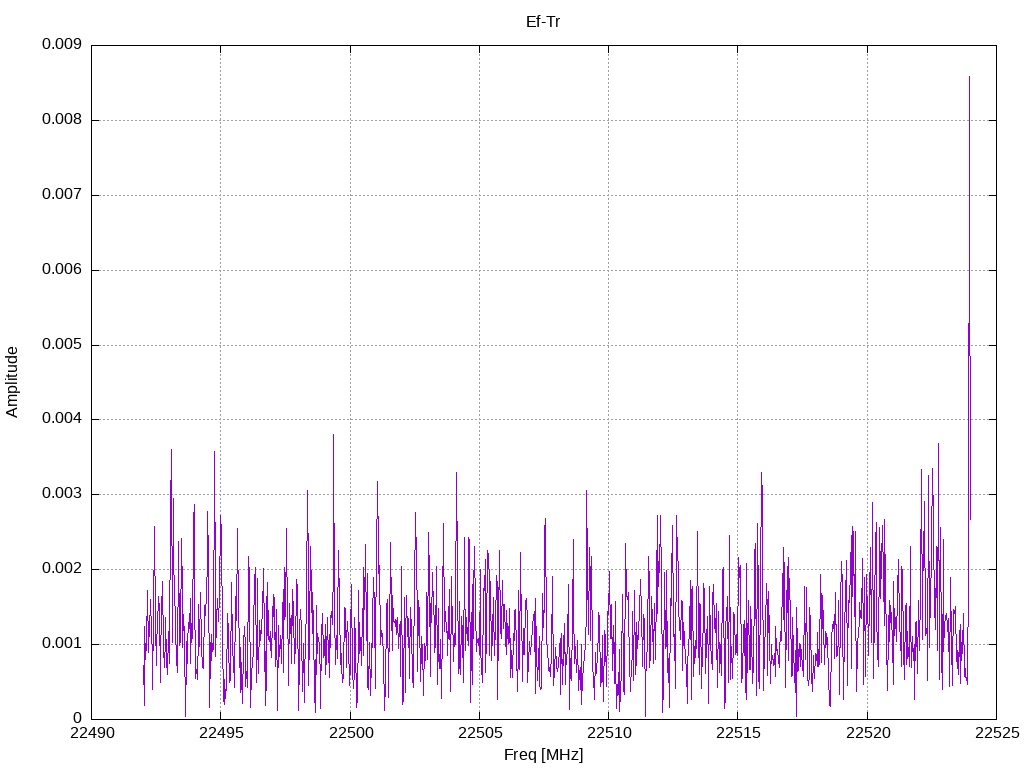Click the 22525 x-axis tick label
The image size is (1024, 768).
click(995, 734)
